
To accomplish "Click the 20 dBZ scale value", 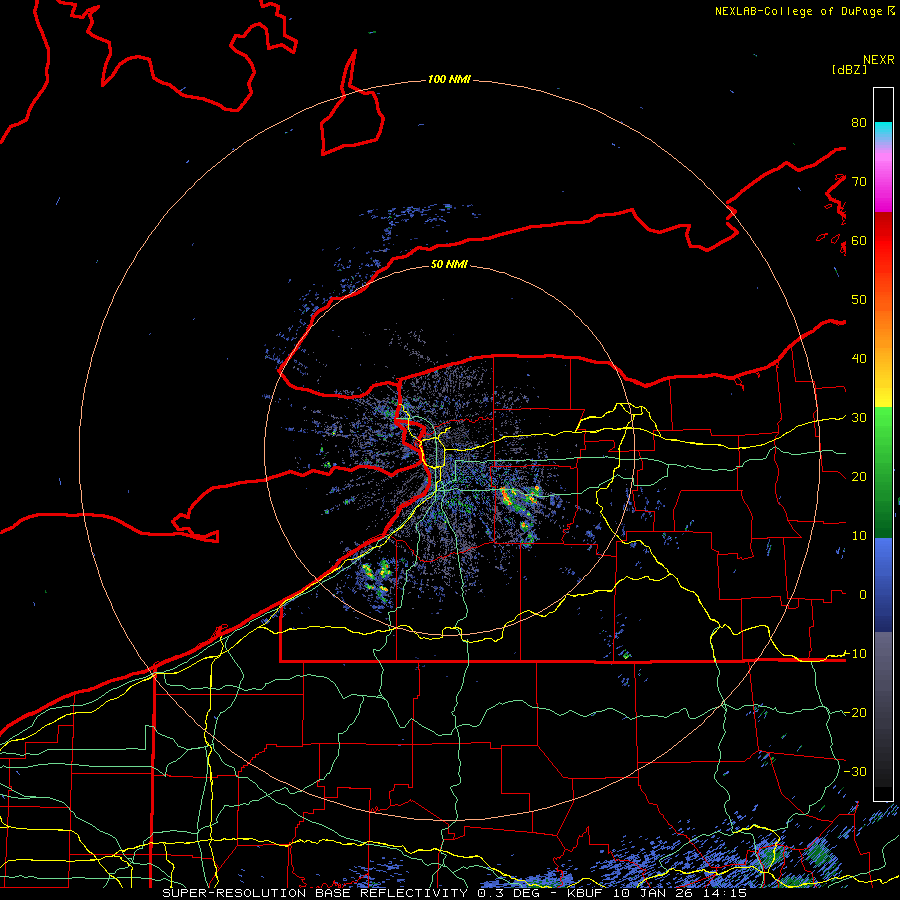I will [x=859, y=476].
